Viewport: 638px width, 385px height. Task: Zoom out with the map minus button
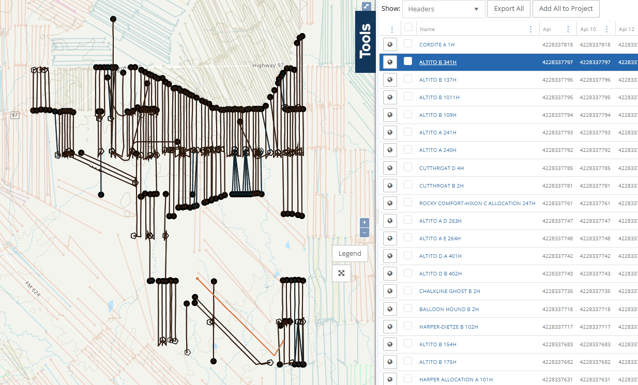point(365,232)
